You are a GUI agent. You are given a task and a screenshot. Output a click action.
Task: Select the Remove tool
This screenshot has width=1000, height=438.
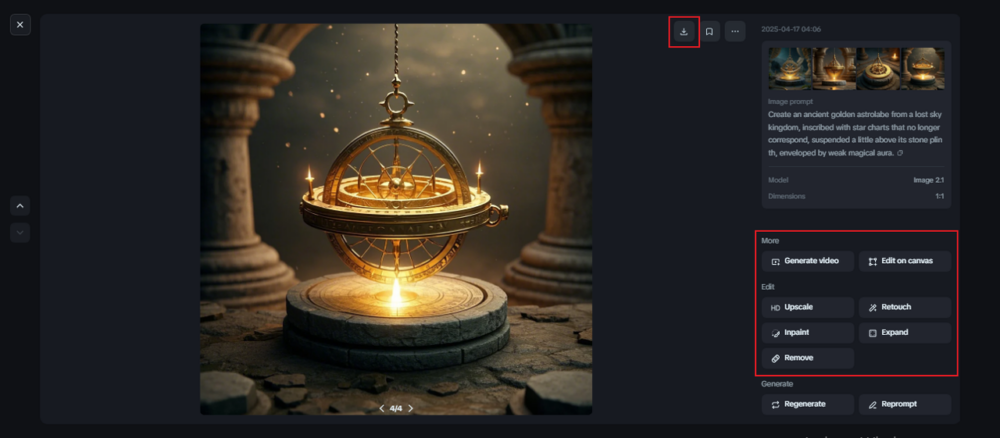[x=807, y=358]
